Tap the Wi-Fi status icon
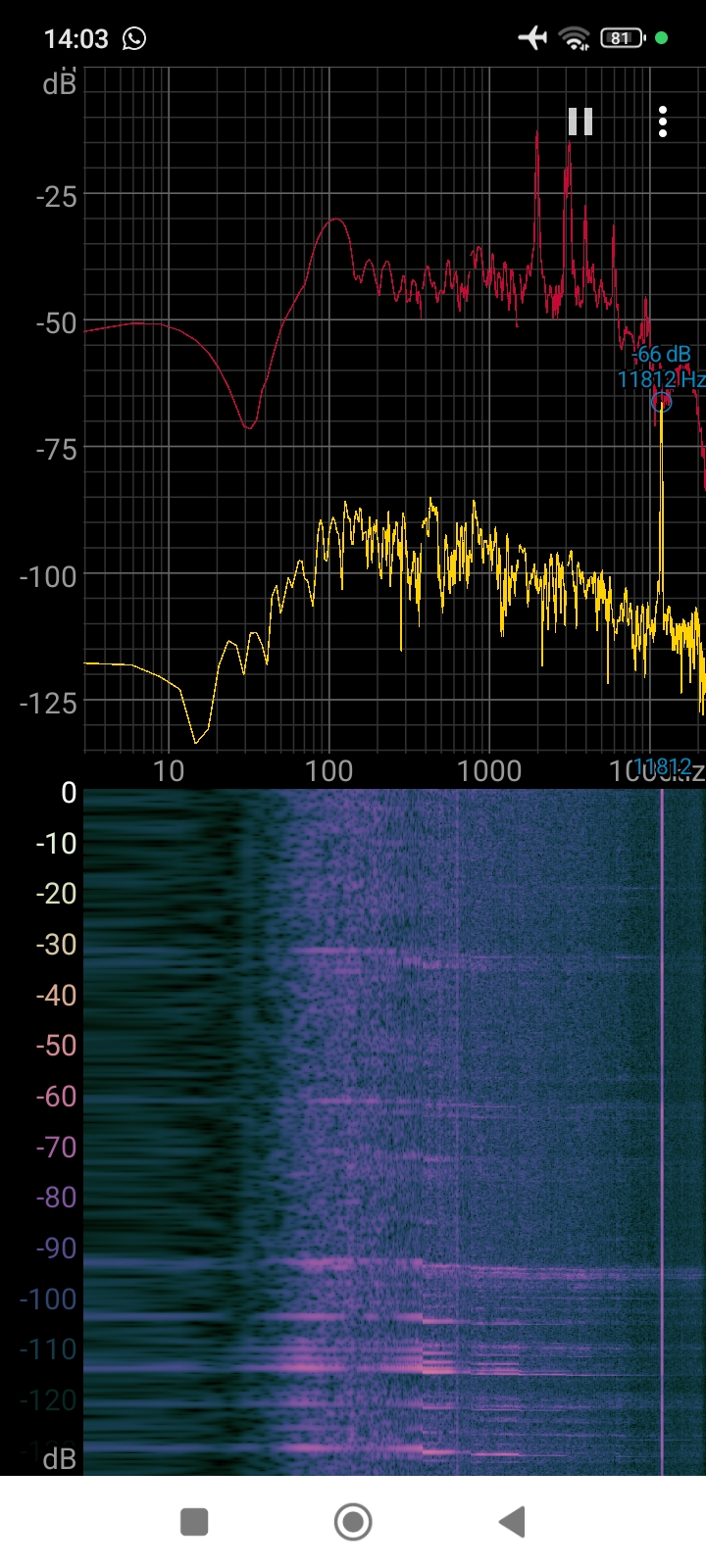 click(x=574, y=38)
